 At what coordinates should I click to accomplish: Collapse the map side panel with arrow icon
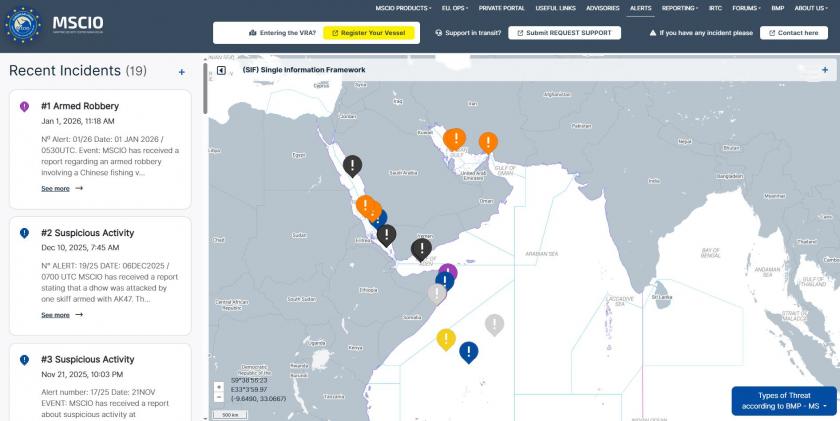coord(221,70)
